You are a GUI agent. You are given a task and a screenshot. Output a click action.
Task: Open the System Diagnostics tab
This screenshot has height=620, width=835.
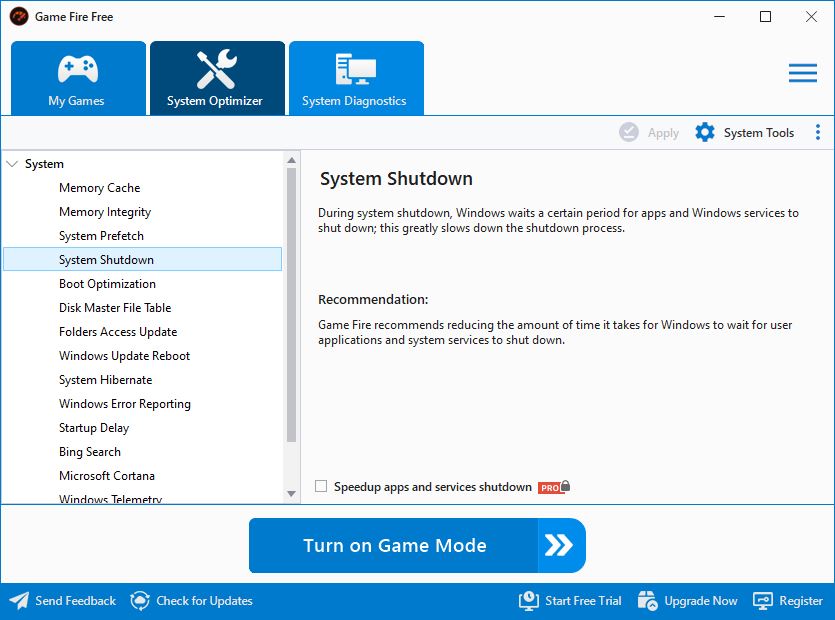coord(356,78)
